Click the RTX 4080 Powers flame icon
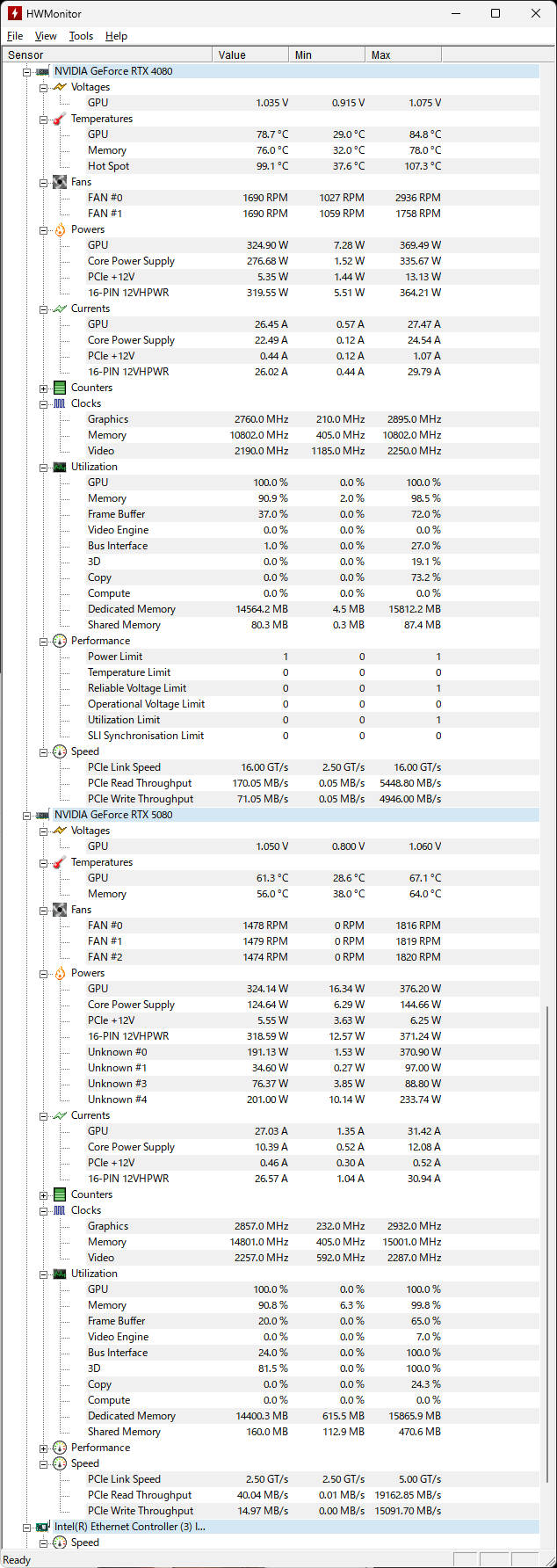The image size is (557, 1568). (60, 229)
